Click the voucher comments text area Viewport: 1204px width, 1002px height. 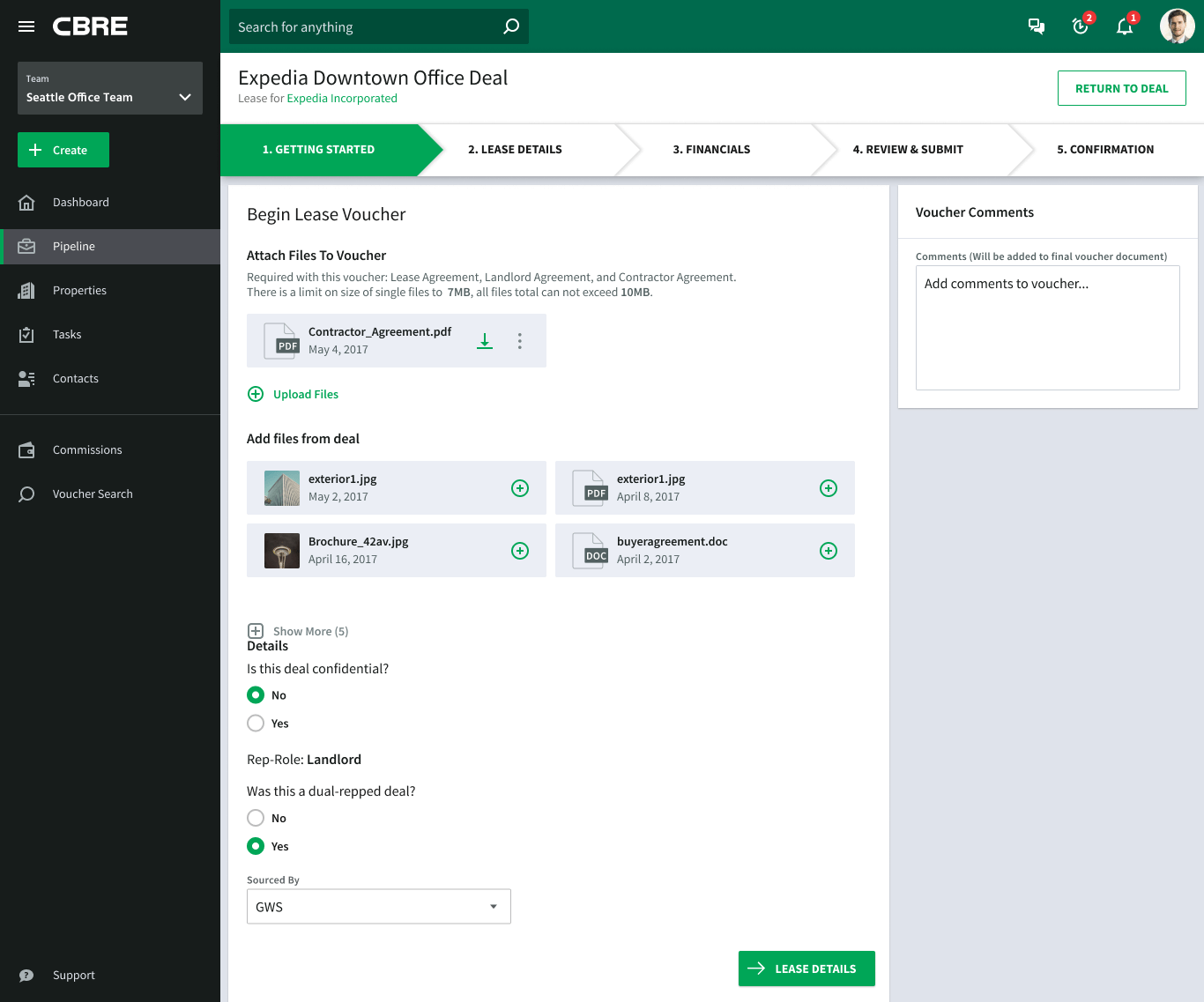tap(1047, 328)
